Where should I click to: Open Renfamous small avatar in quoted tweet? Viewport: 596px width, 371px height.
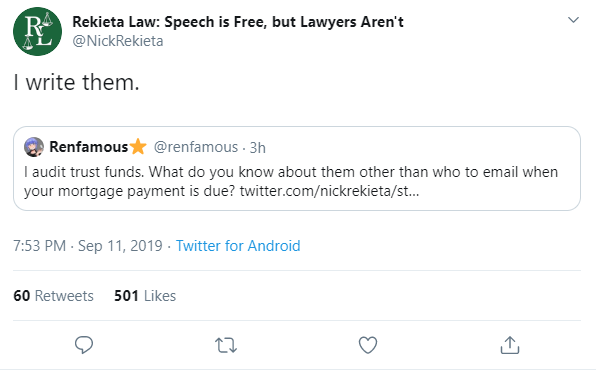[x=34, y=147]
